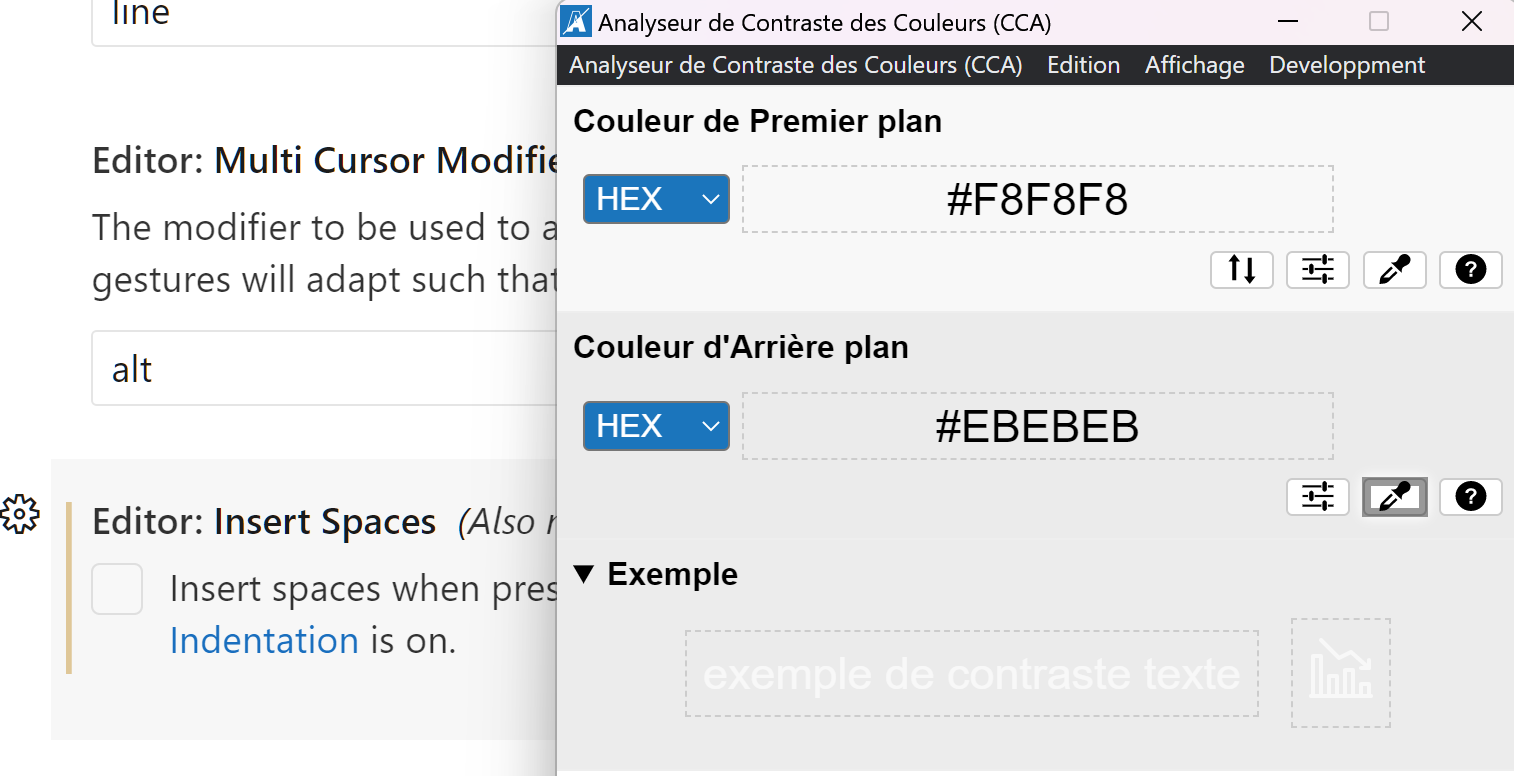Viewport: 1514px width, 776px height.
Task: Follow the Indentation link in settings
Action: [264, 640]
